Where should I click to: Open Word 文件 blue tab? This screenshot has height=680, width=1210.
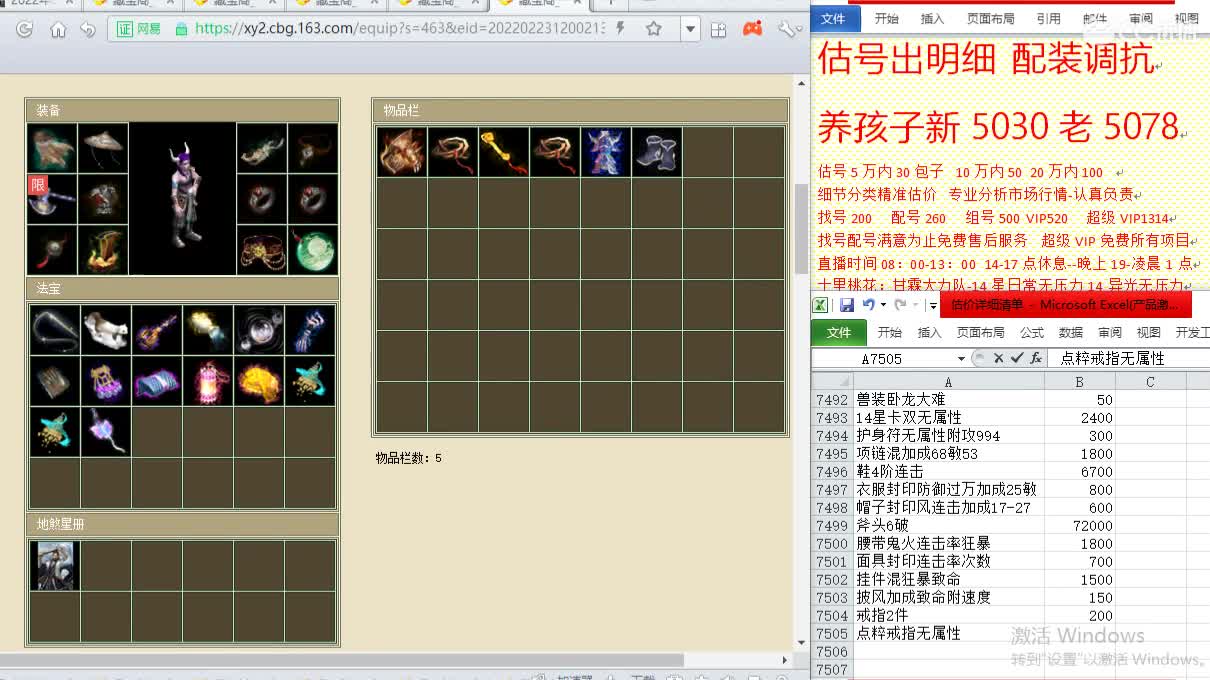833,18
